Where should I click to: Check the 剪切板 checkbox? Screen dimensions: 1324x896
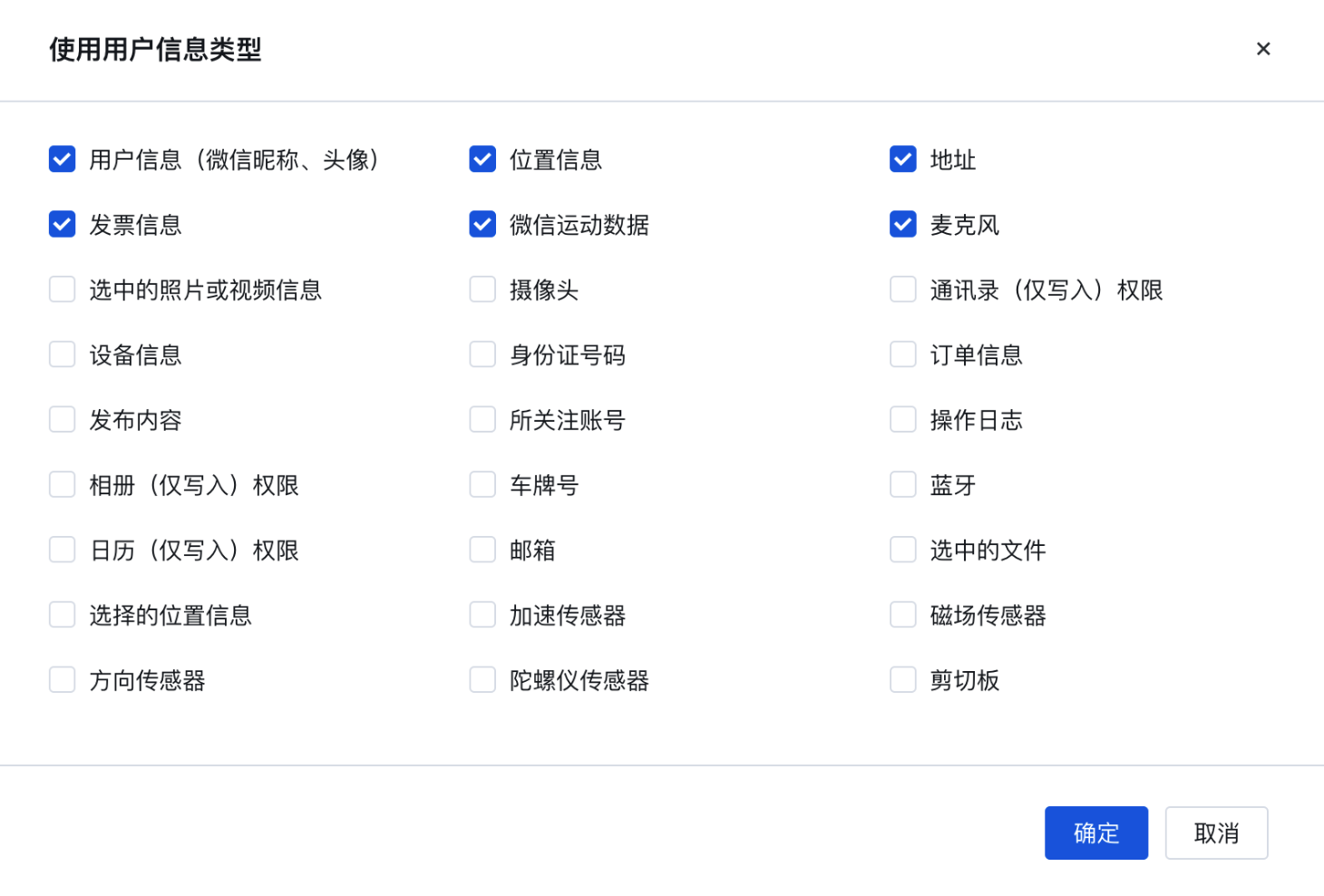click(903, 680)
